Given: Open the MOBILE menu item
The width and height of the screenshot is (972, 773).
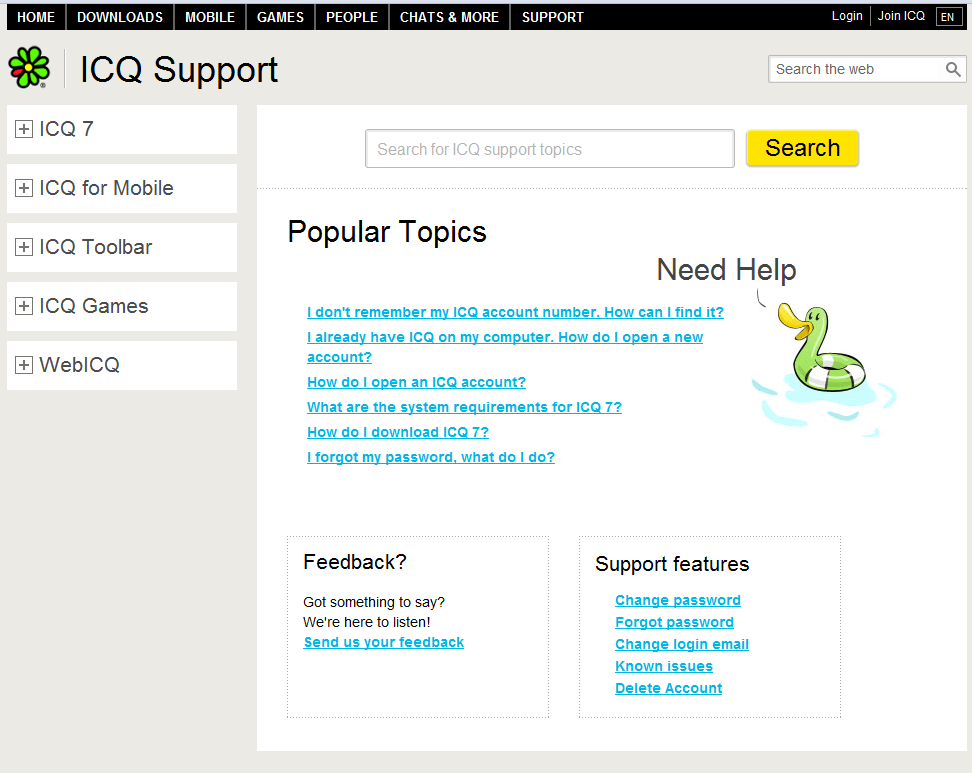Looking at the screenshot, I should coord(210,17).
